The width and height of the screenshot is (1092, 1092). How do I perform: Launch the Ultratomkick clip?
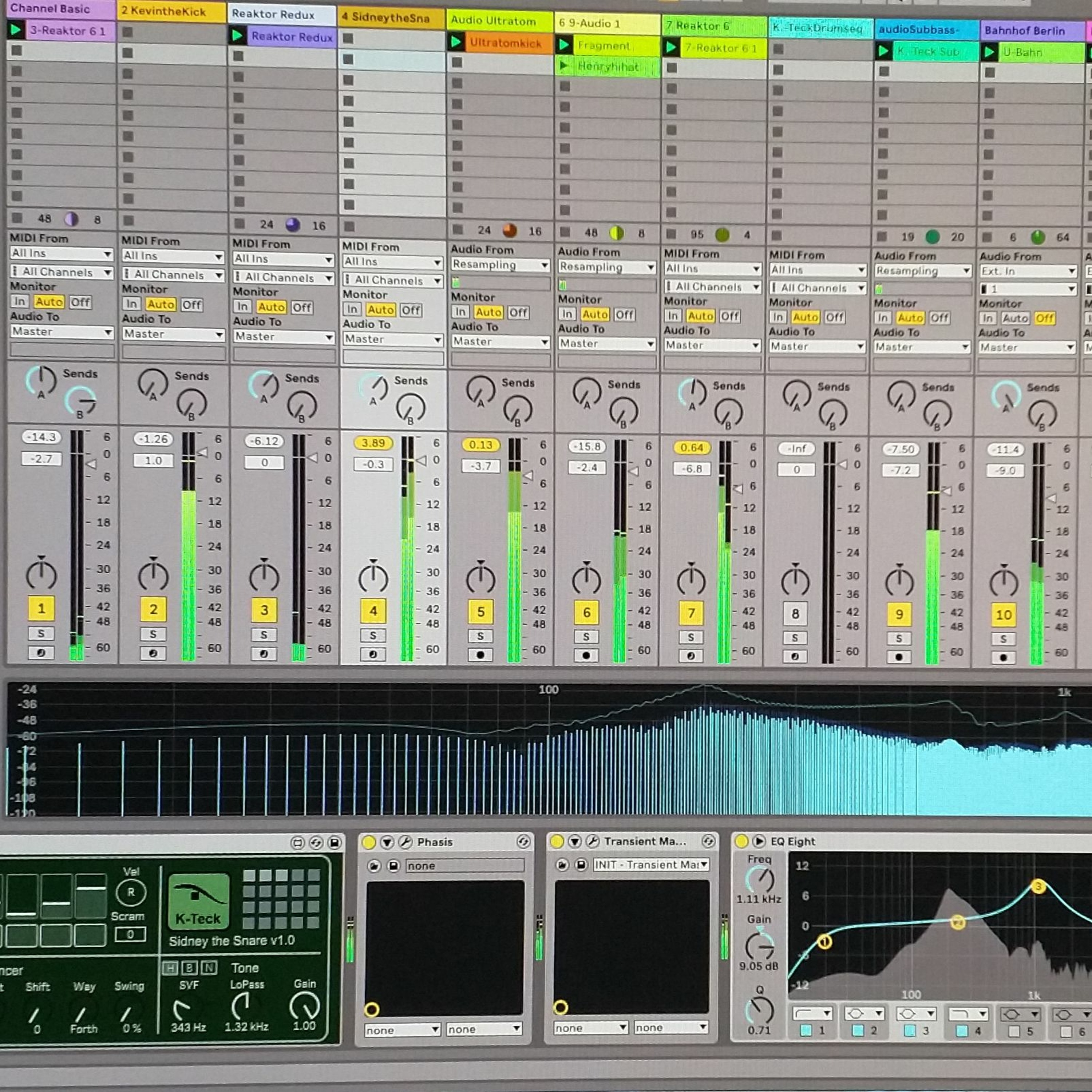pos(456,42)
